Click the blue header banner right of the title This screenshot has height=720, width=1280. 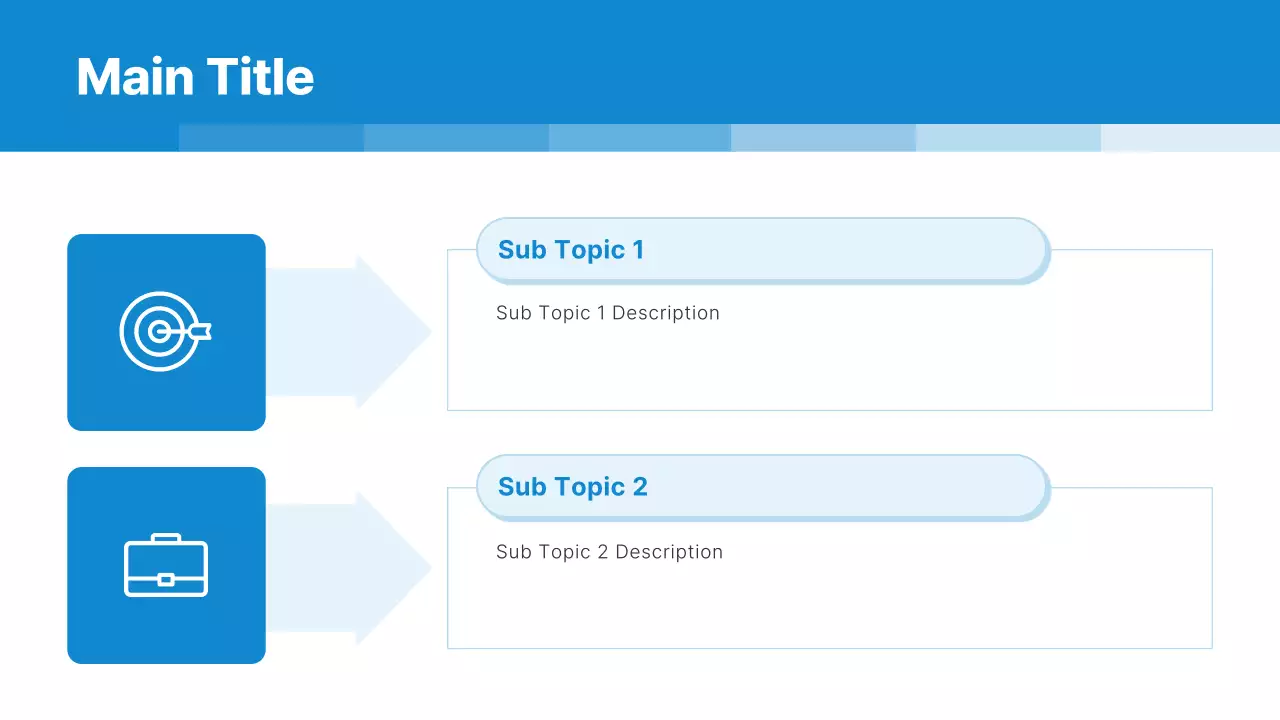point(800,60)
